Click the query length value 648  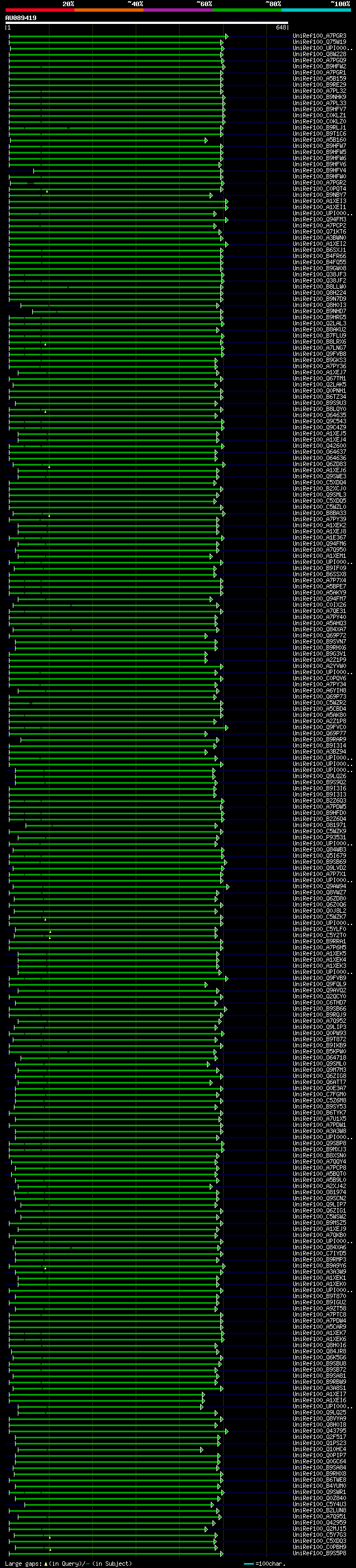(280, 28)
